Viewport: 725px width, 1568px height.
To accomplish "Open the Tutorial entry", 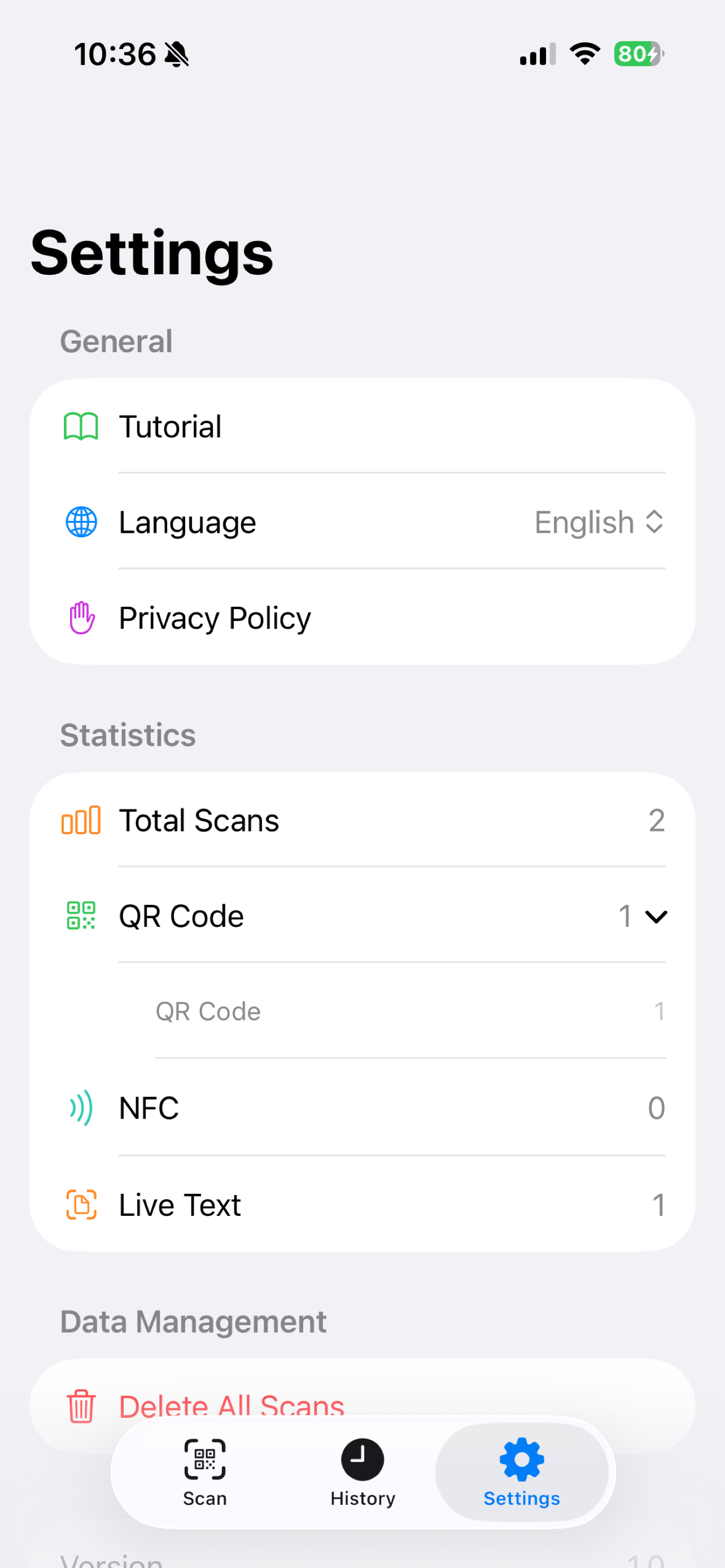I will pyautogui.click(x=362, y=426).
